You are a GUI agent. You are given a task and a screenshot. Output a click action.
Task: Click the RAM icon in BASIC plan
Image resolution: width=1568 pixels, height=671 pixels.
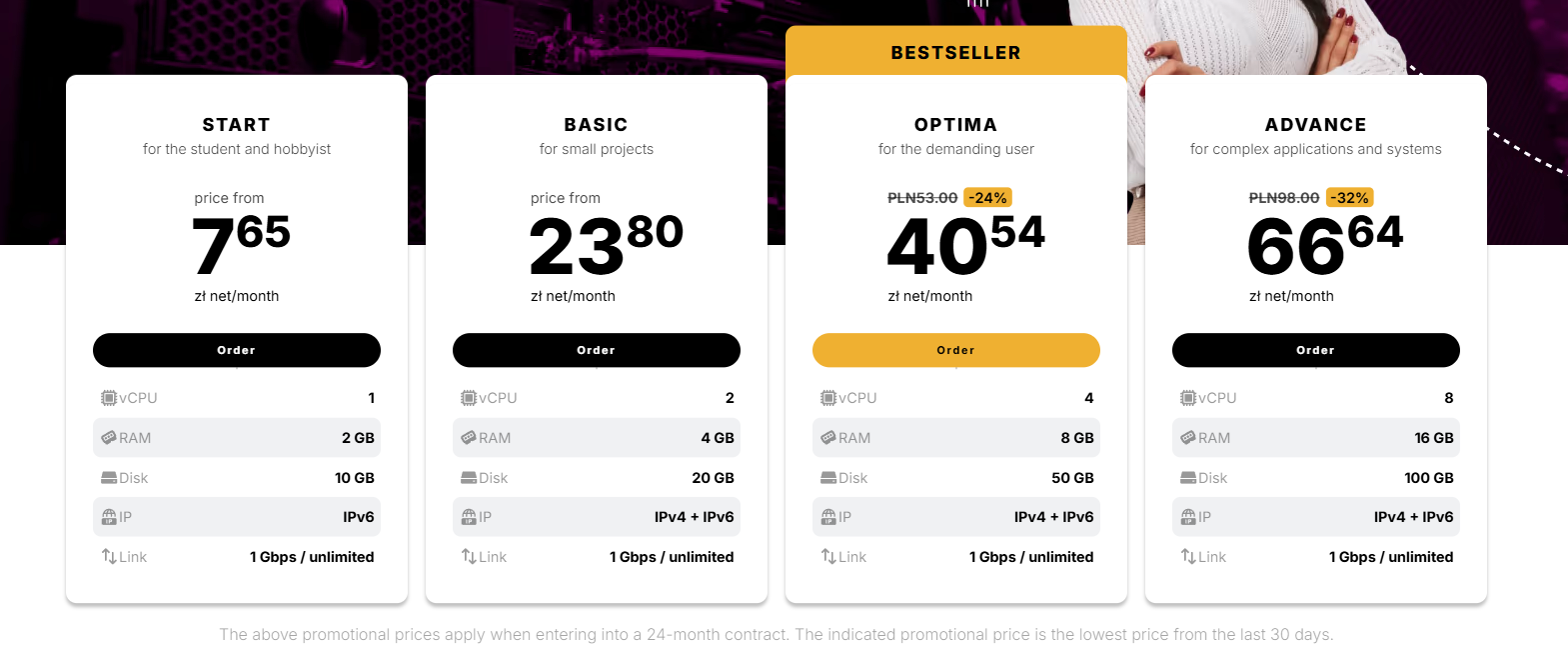click(468, 438)
